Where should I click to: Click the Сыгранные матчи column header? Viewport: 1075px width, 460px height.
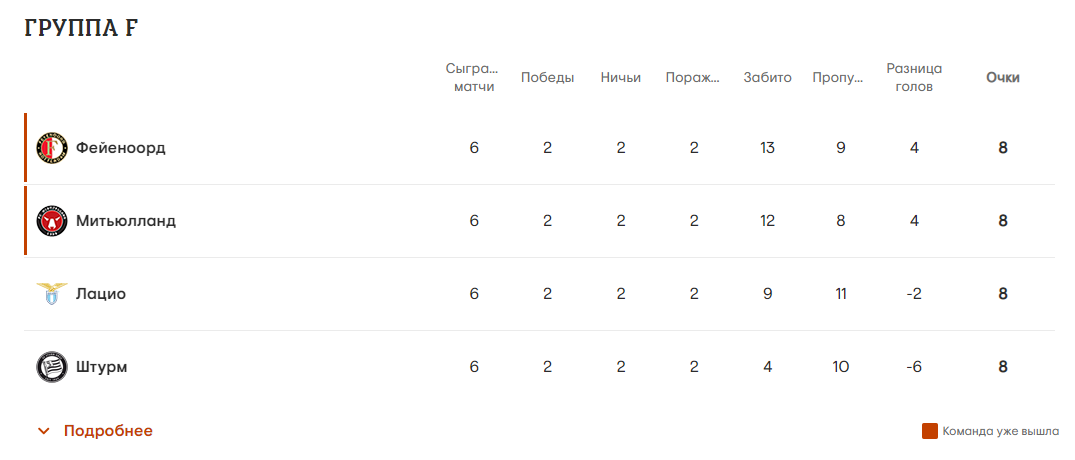(474, 78)
